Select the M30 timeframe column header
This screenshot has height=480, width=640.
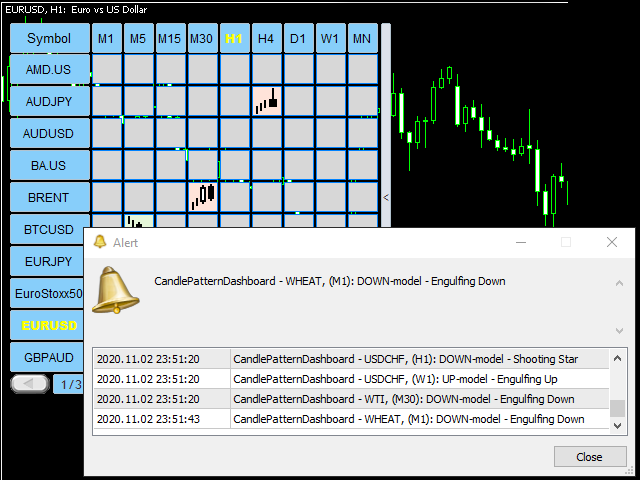tap(202, 38)
